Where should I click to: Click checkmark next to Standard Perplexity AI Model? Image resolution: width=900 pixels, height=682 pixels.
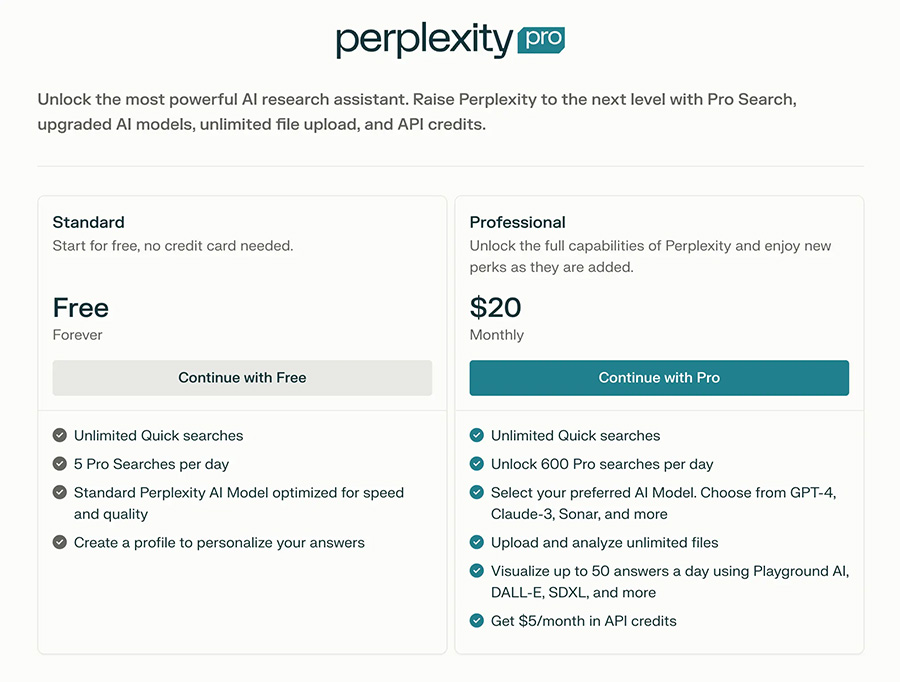60,493
